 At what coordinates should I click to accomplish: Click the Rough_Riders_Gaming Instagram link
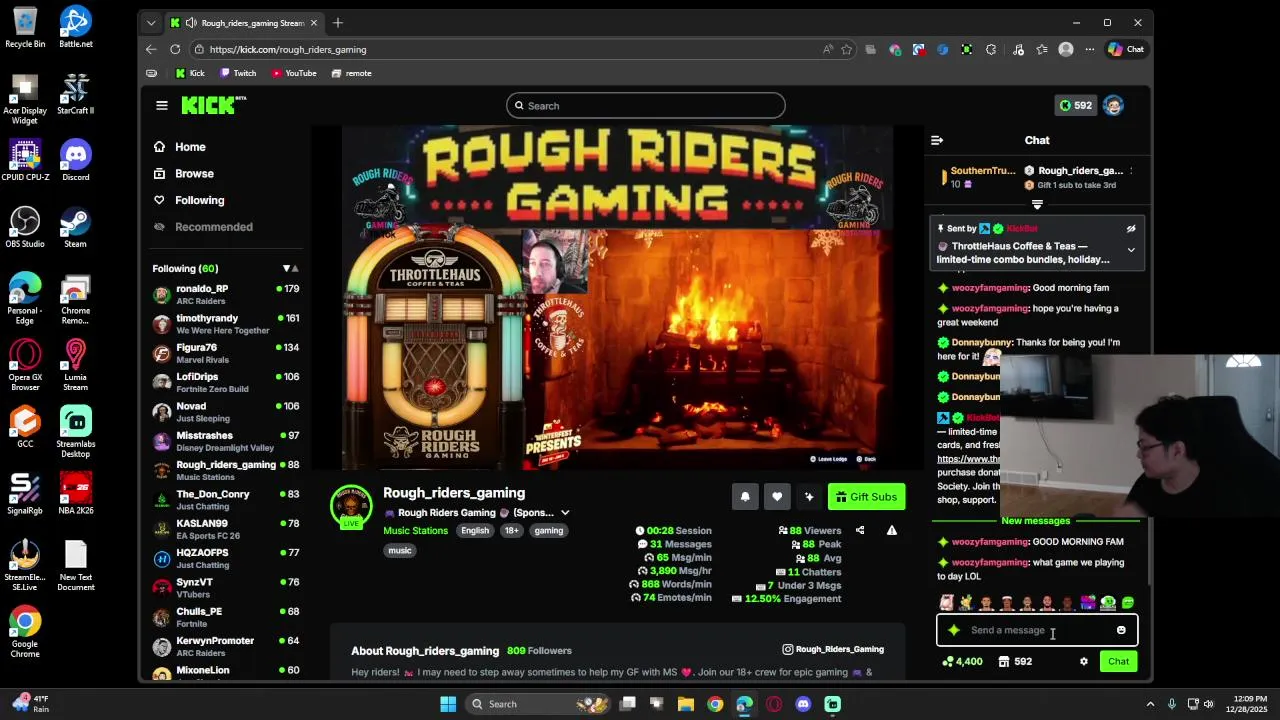[x=833, y=650]
